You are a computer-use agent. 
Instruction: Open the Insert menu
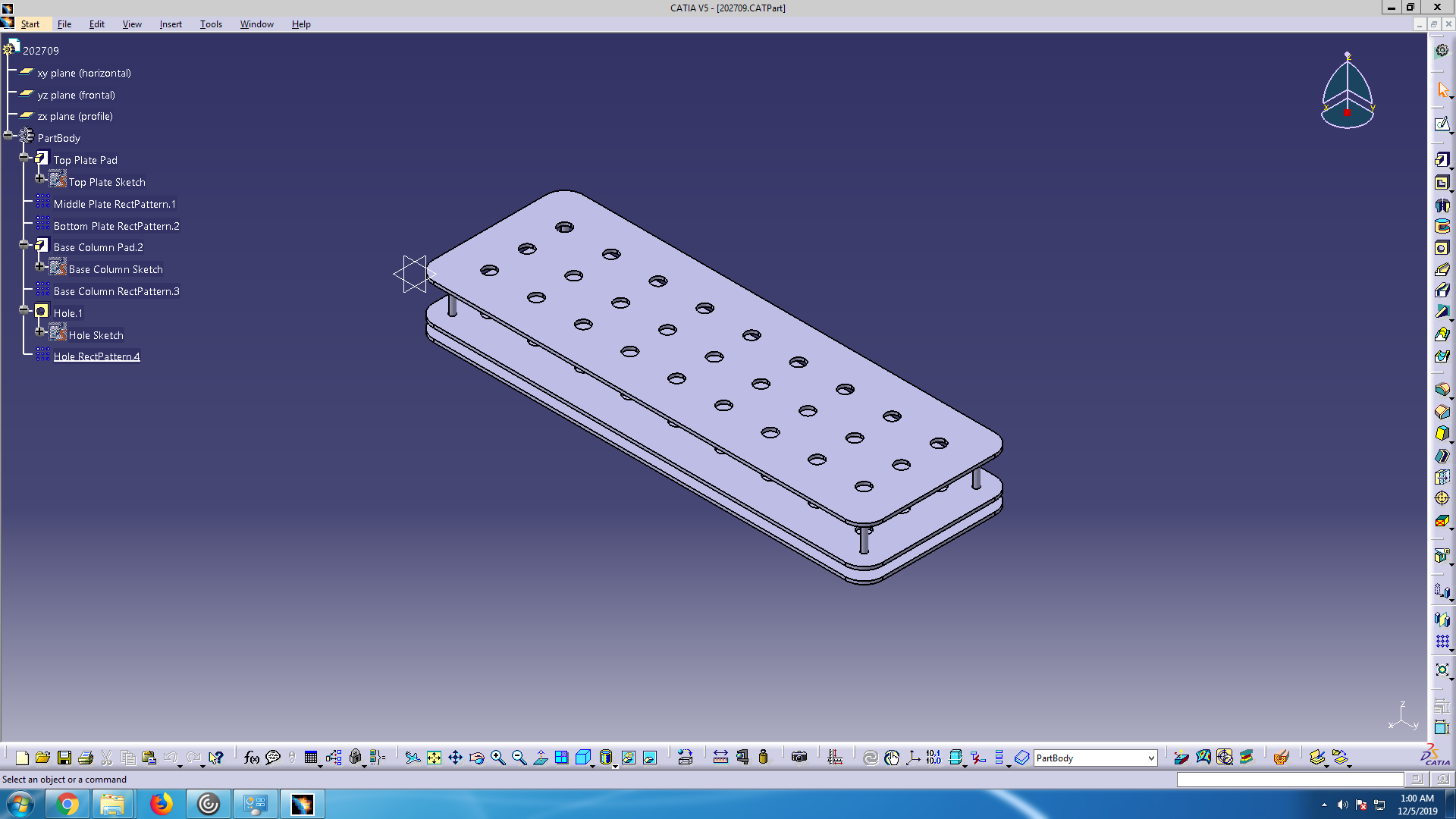pyautogui.click(x=171, y=24)
